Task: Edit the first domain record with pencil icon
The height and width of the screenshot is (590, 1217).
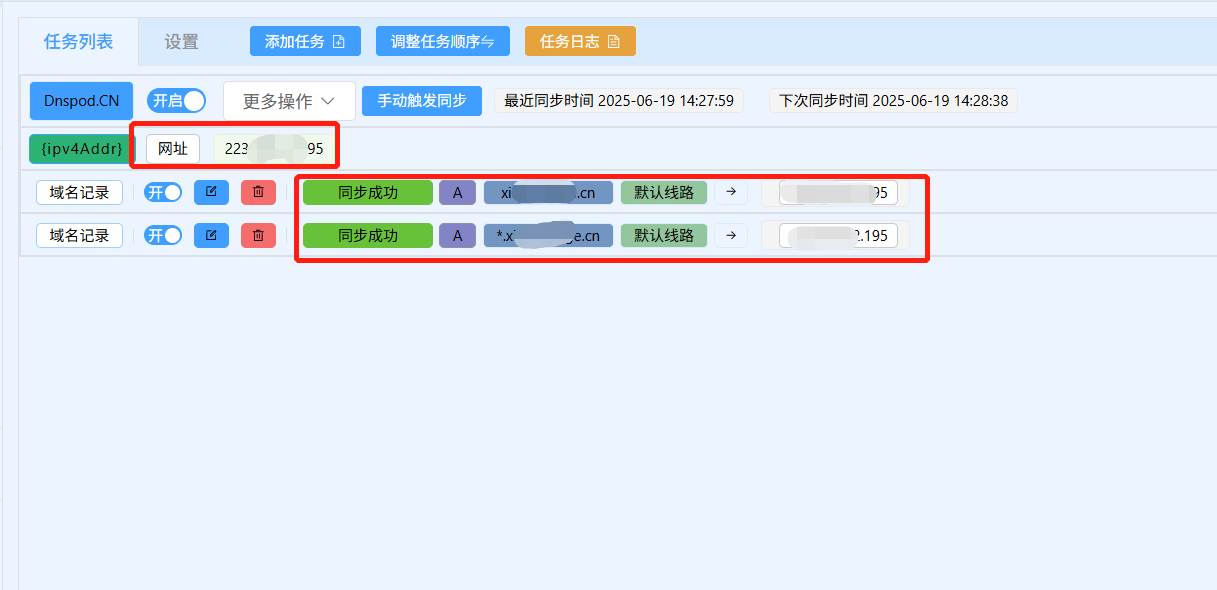Action: (211, 192)
